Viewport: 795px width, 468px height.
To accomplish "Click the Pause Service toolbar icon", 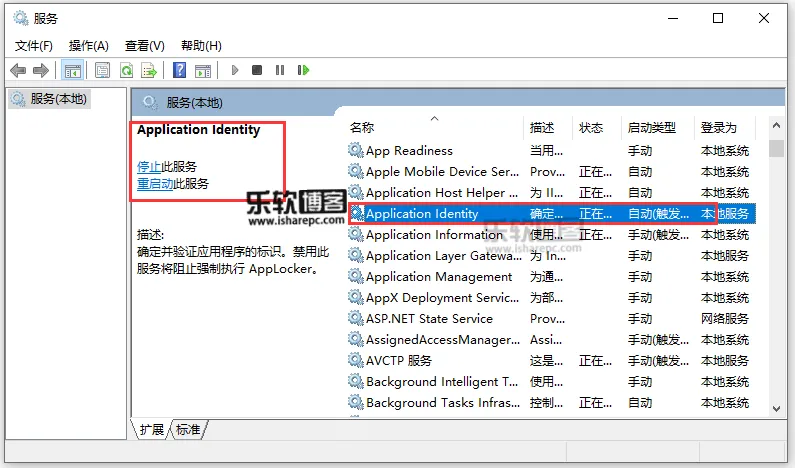I will [280, 70].
